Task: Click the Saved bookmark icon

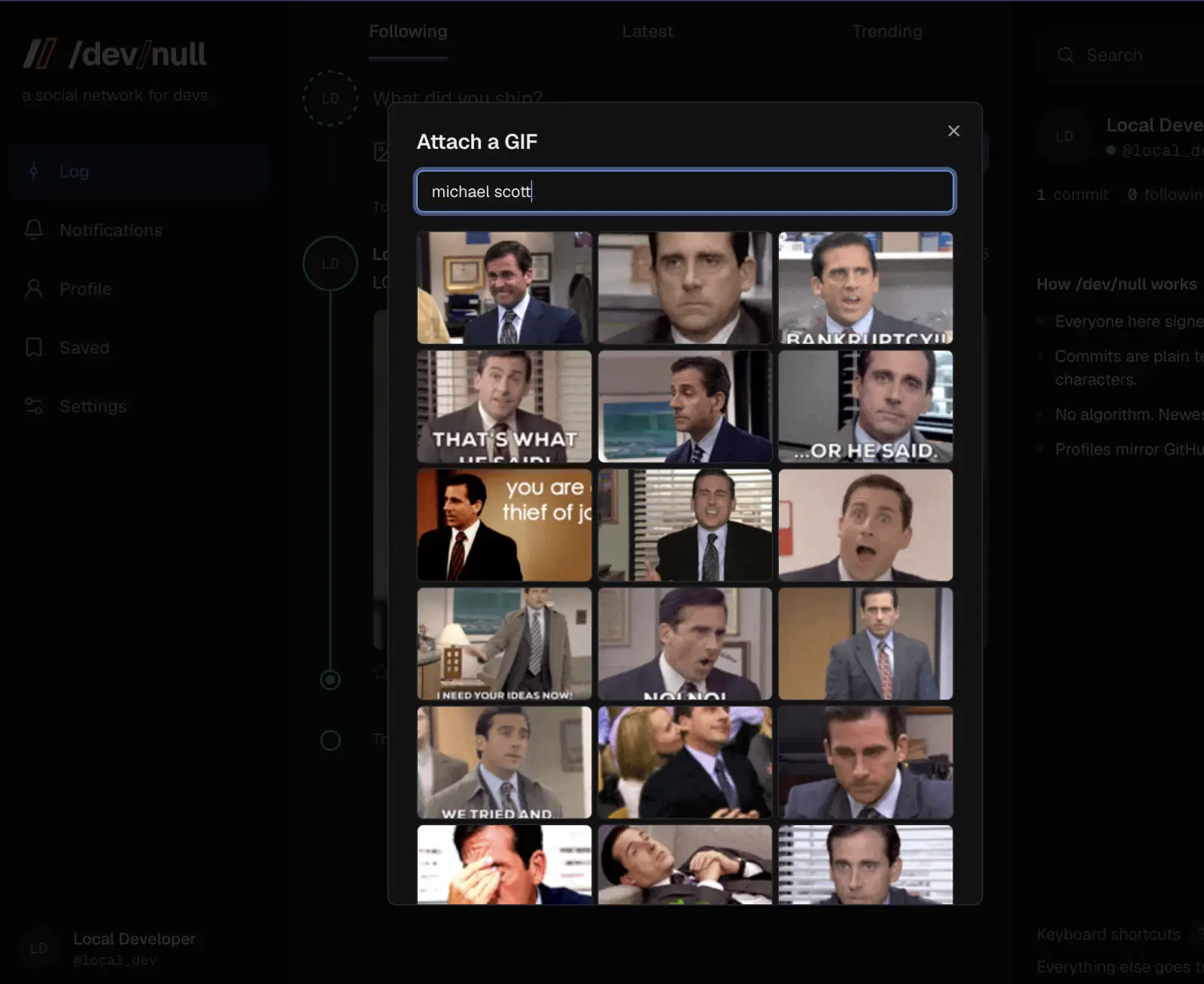Action: pyautogui.click(x=34, y=348)
